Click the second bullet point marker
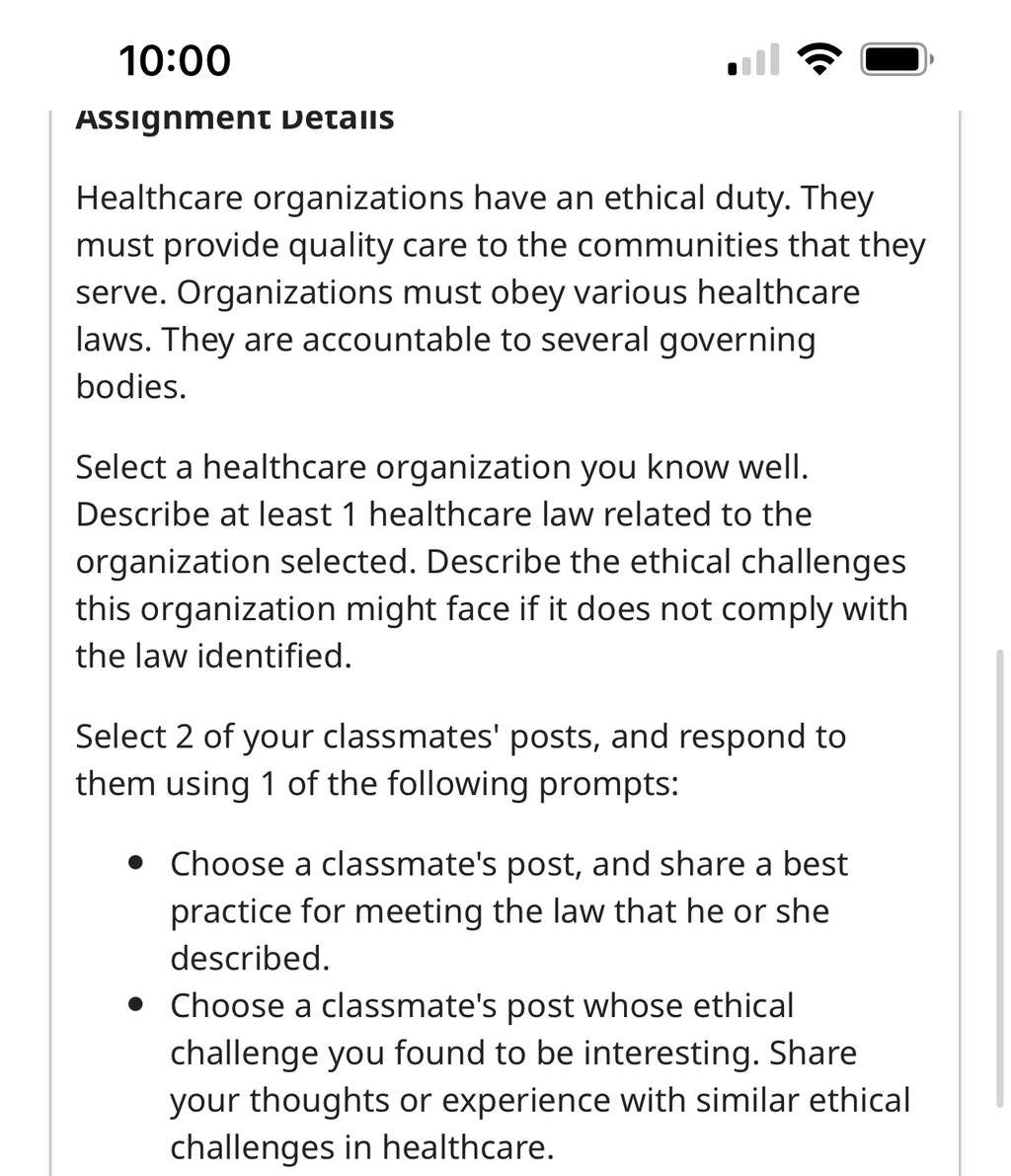 click(x=135, y=1004)
